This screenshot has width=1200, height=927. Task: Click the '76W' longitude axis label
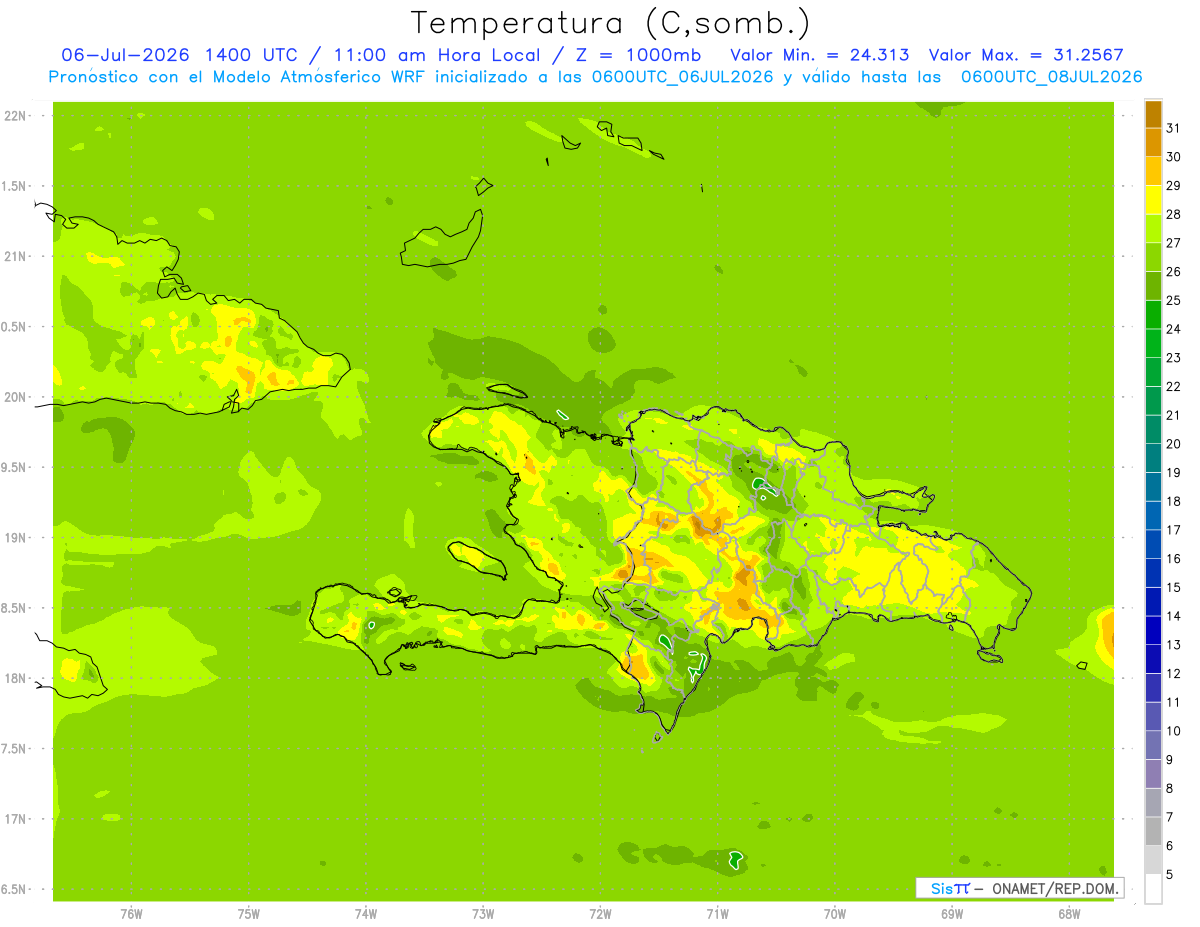pos(131,913)
